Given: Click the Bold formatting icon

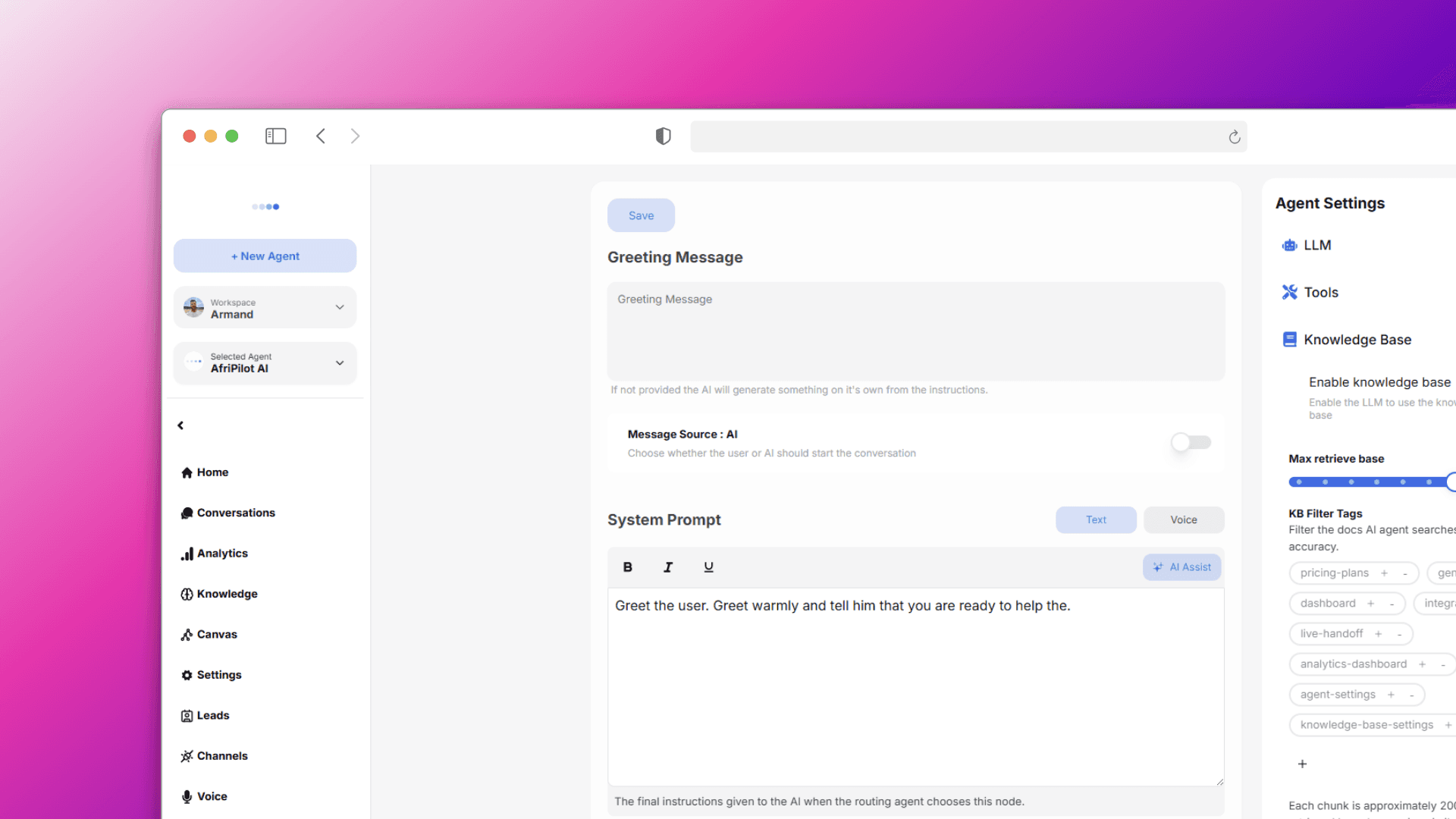Looking at the screenshot, I should (627, 567).
